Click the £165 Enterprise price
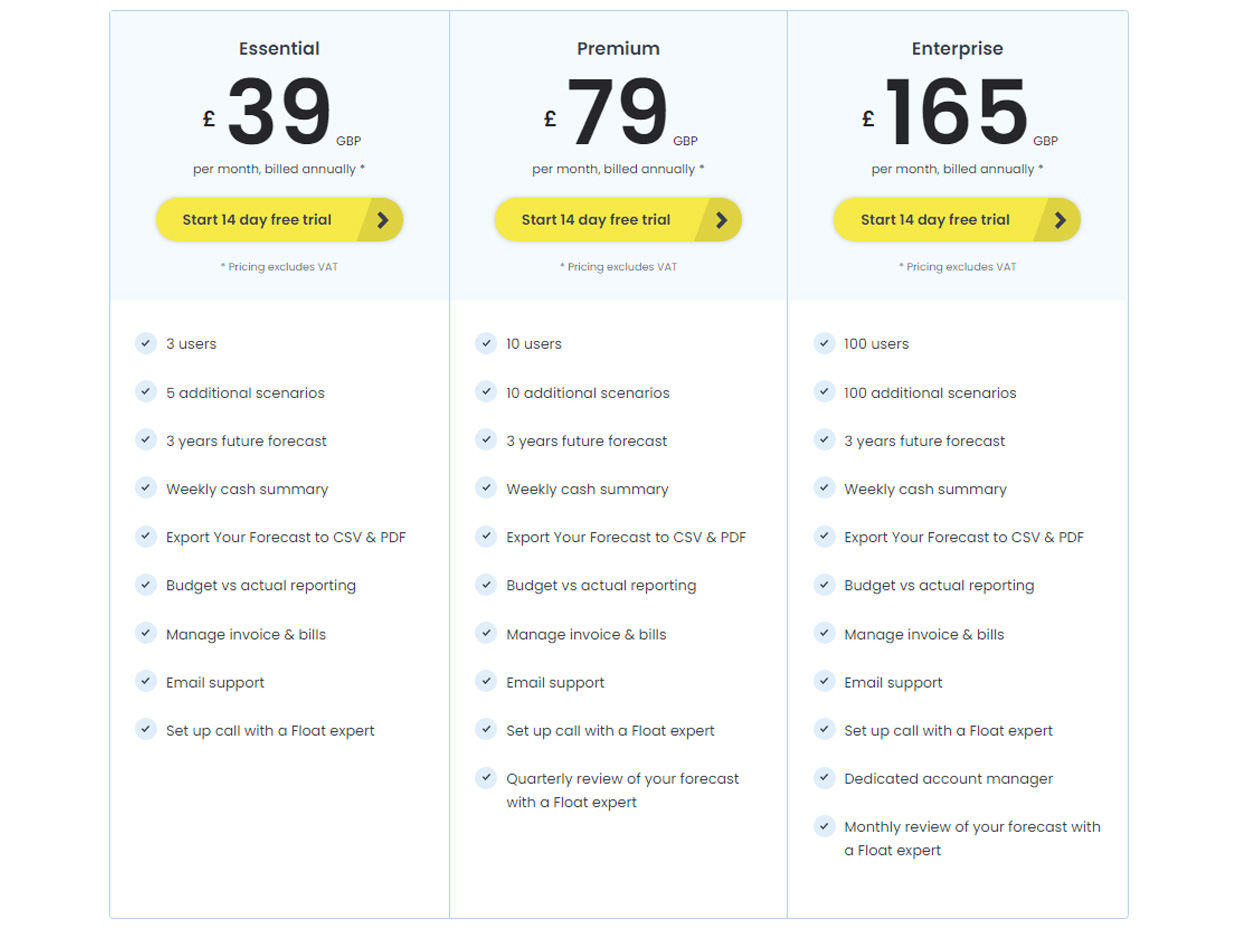The height and width of the screenshot is (928, 1238). 958,112
